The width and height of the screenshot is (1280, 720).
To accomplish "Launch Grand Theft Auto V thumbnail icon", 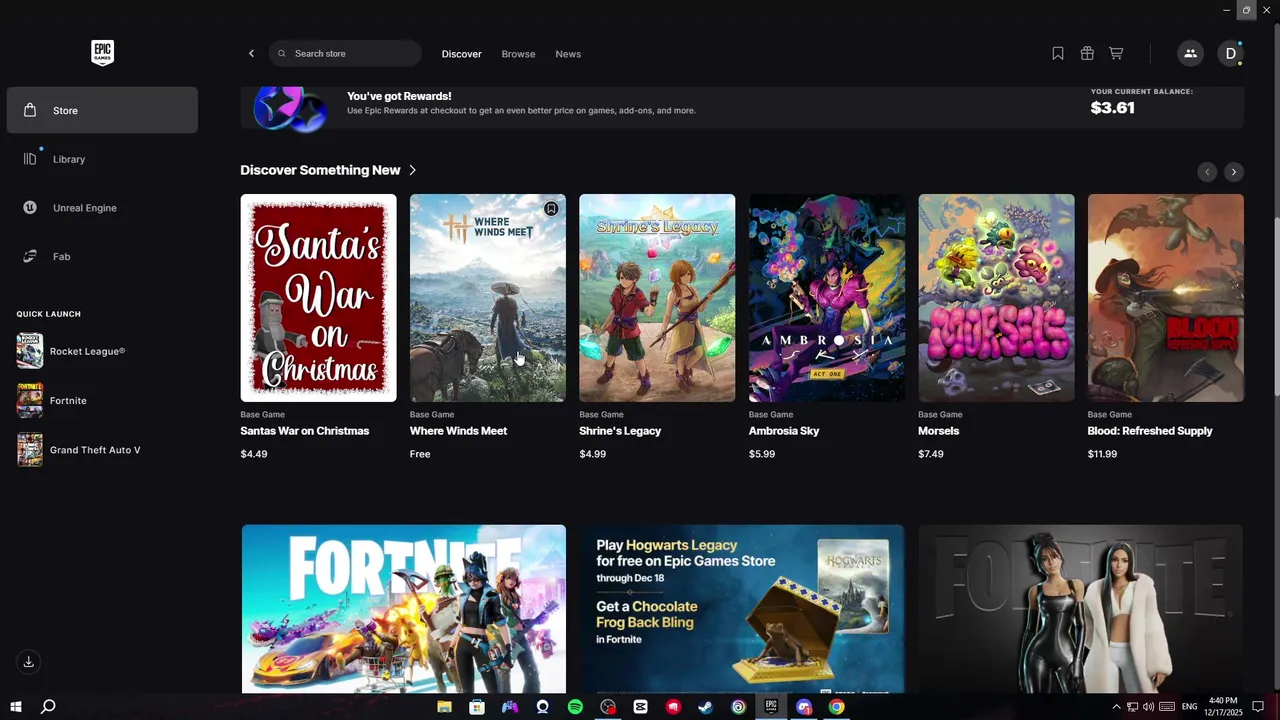I will pyautogui.click(x=30, y=450).
